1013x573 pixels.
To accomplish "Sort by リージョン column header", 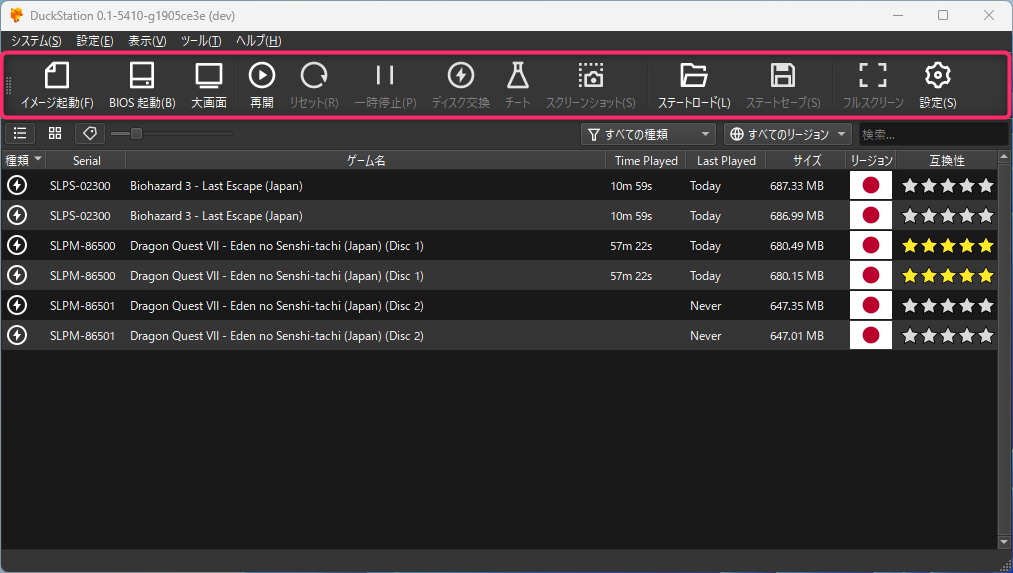I will [871, 160].
